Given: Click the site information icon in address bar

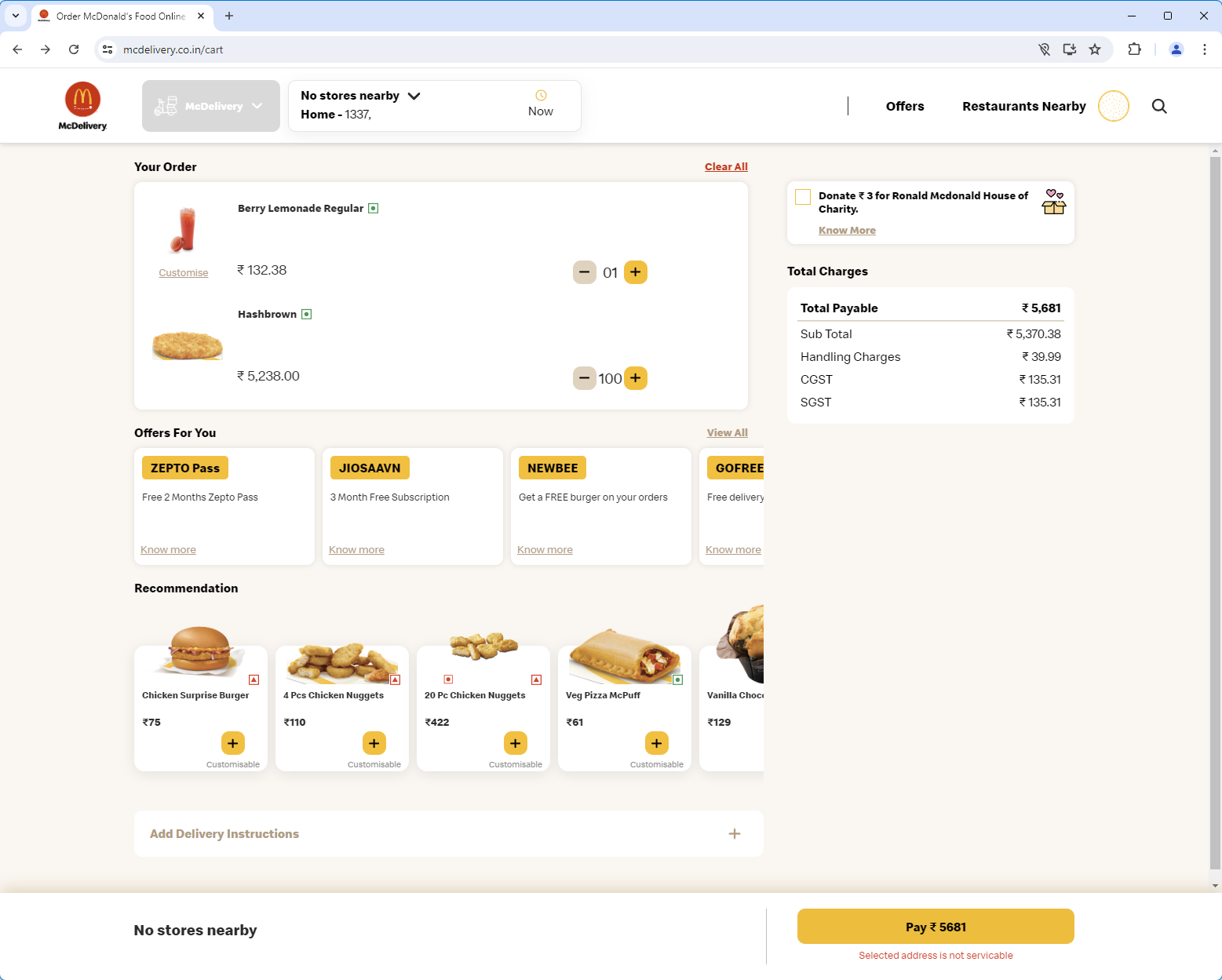Looking at the screenshot, I should click(x=108, y=49).
